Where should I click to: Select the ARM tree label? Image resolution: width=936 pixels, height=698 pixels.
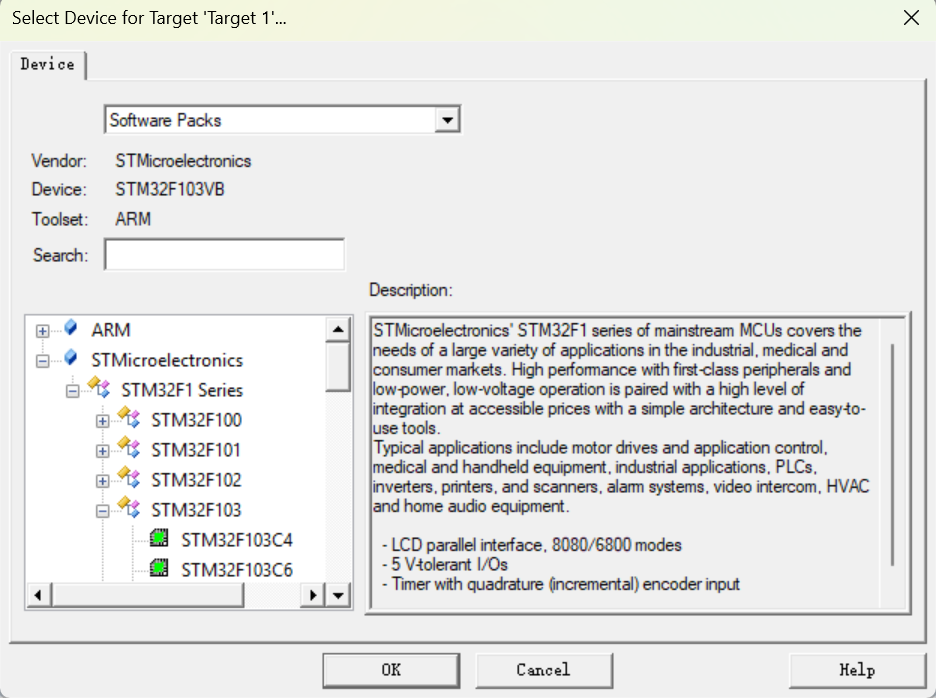[x=111, y=330]
